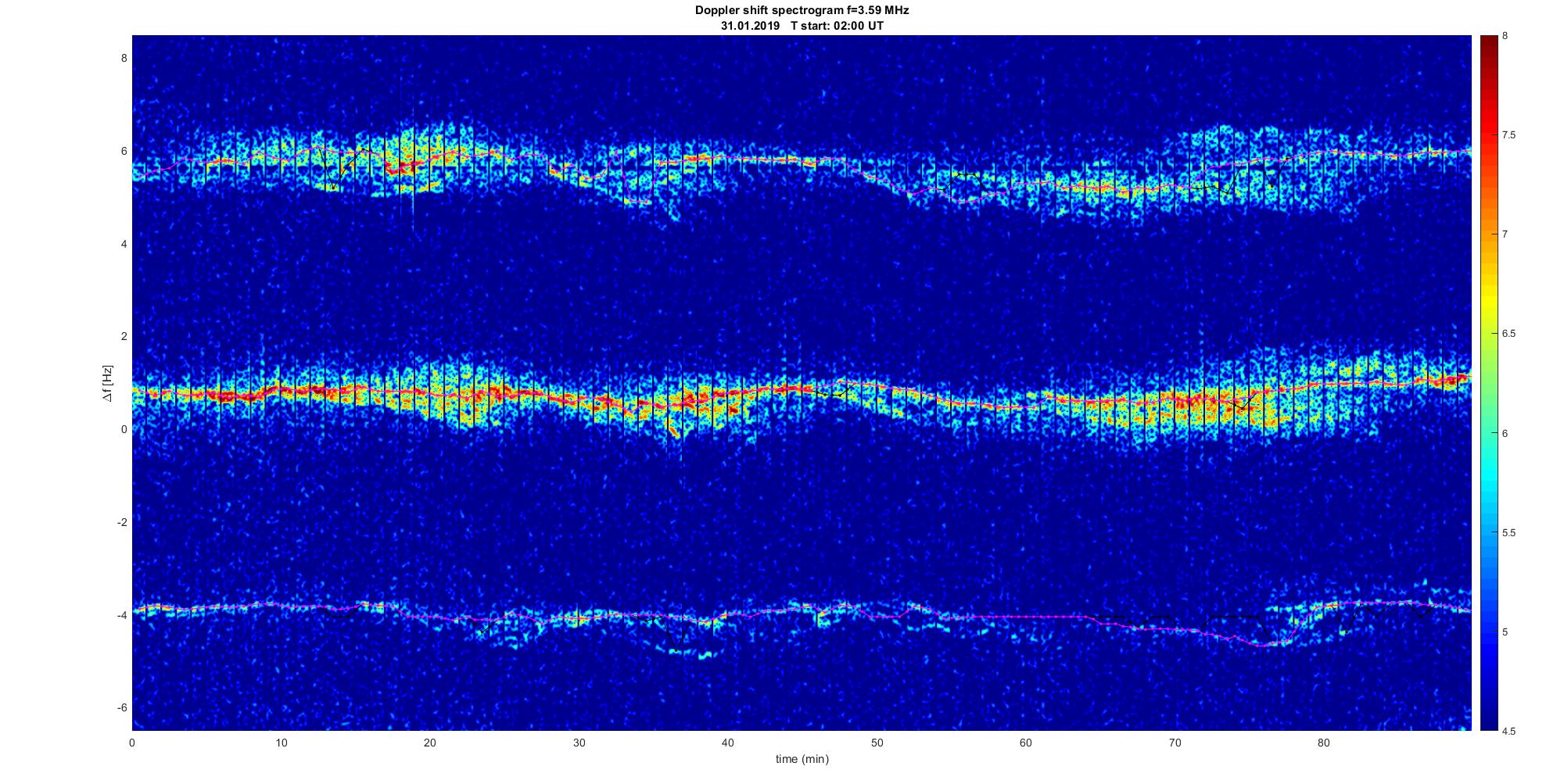The image size is (1564, 784).
Task: Click the vertical colorbar beside the spectrogram
Action: (x=1488, y=383)
